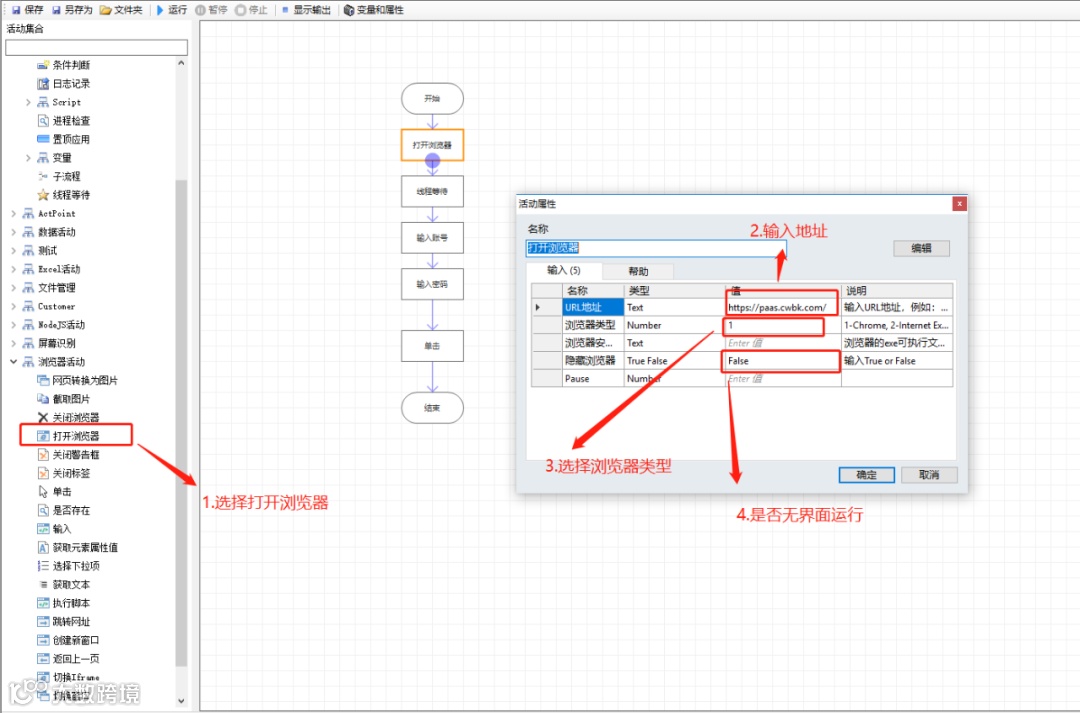
Task: Expand the Excel活动 category
Action: (14, 269)
